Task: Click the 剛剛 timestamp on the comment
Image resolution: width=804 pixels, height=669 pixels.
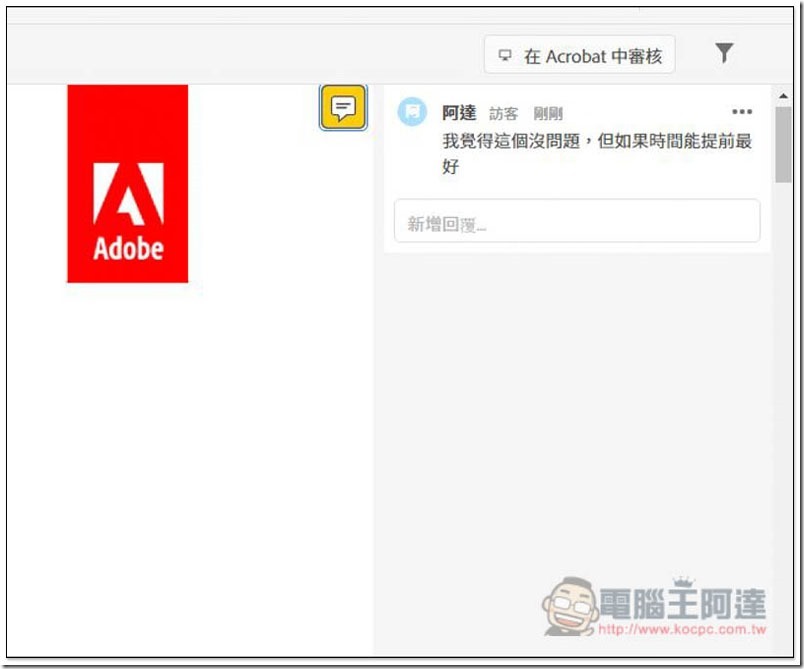Action: pos(548,114)
